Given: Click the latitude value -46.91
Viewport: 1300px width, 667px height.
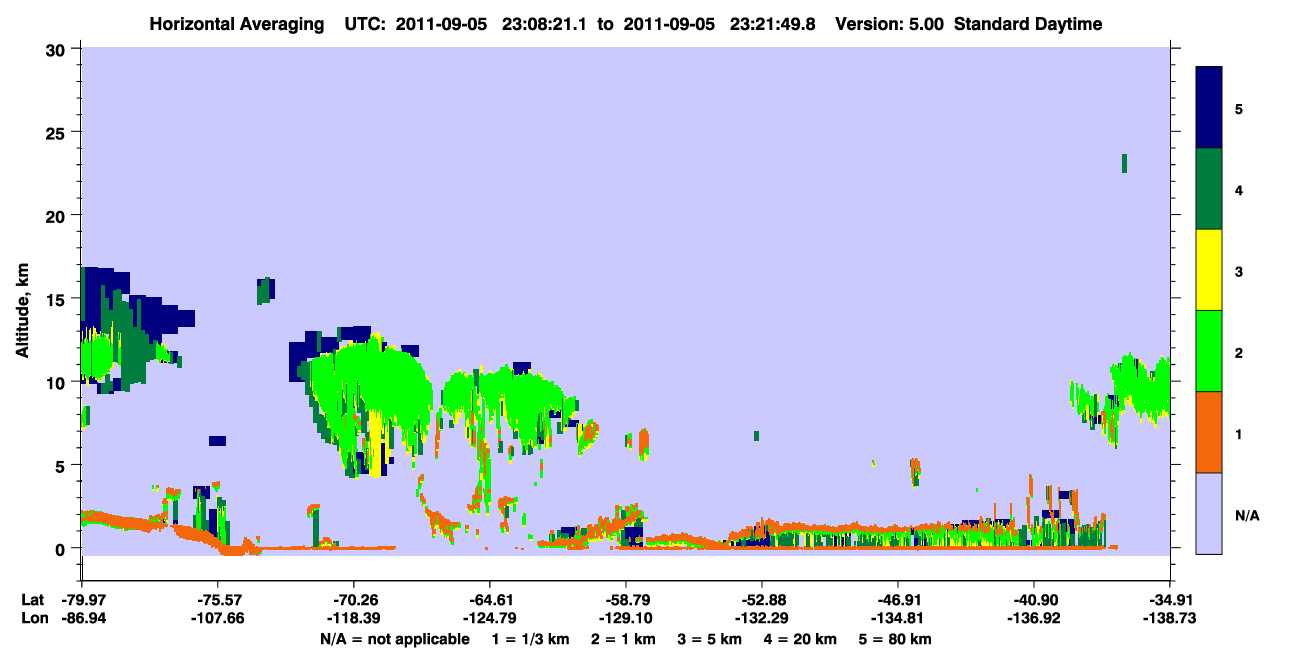Looking at the screenshot, I should click(897, 599).
